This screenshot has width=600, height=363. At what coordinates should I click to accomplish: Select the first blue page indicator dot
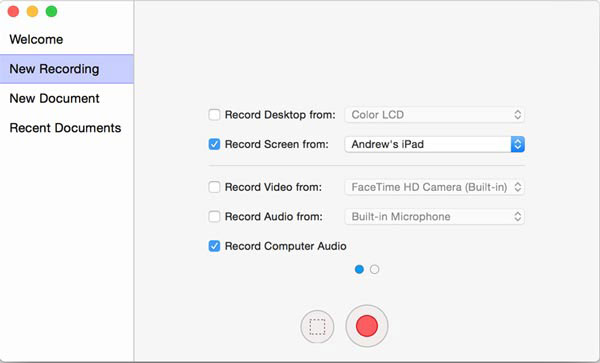pyautogui.click(x=359, y=269)
